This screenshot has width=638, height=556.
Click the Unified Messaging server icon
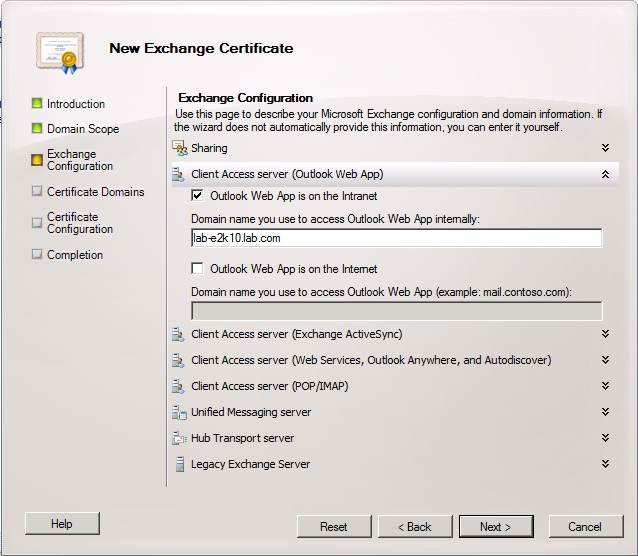(x=179, y=412)
